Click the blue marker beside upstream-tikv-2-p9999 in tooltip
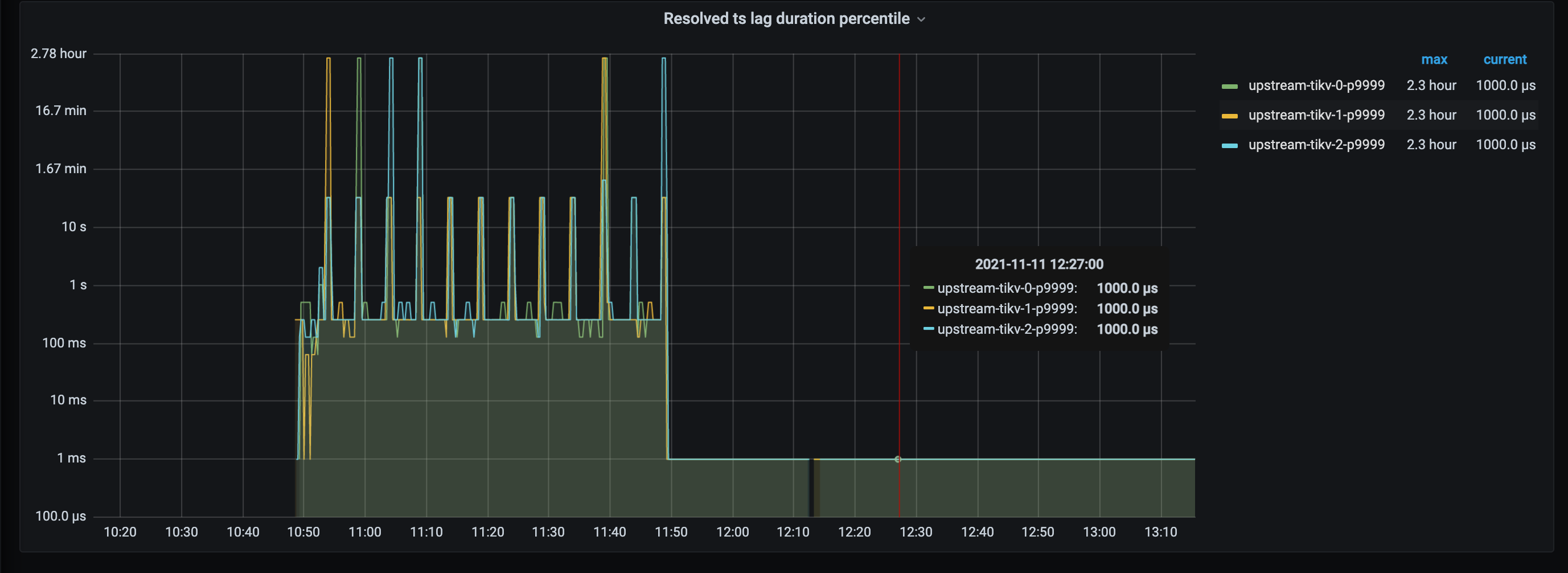 [929, 329]
